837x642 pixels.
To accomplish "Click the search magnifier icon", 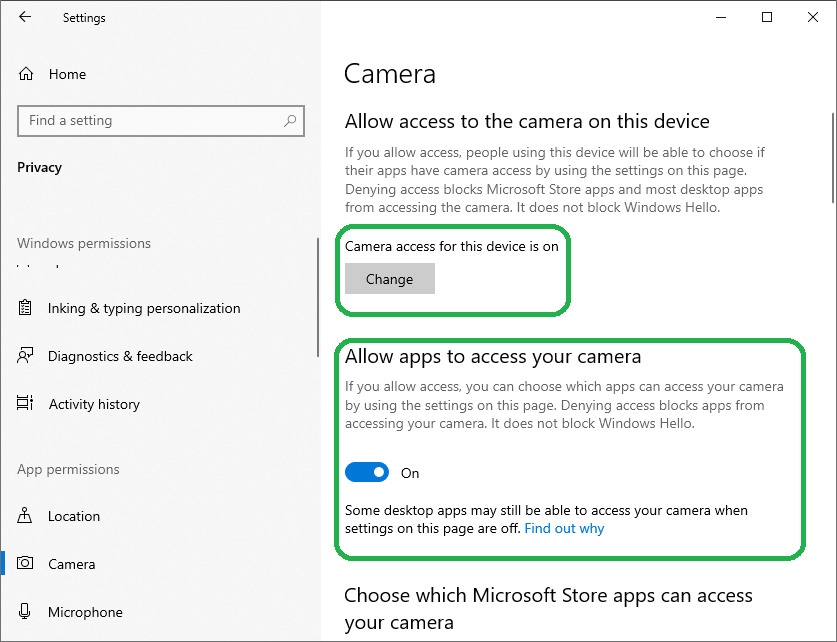I will point(291,120).
